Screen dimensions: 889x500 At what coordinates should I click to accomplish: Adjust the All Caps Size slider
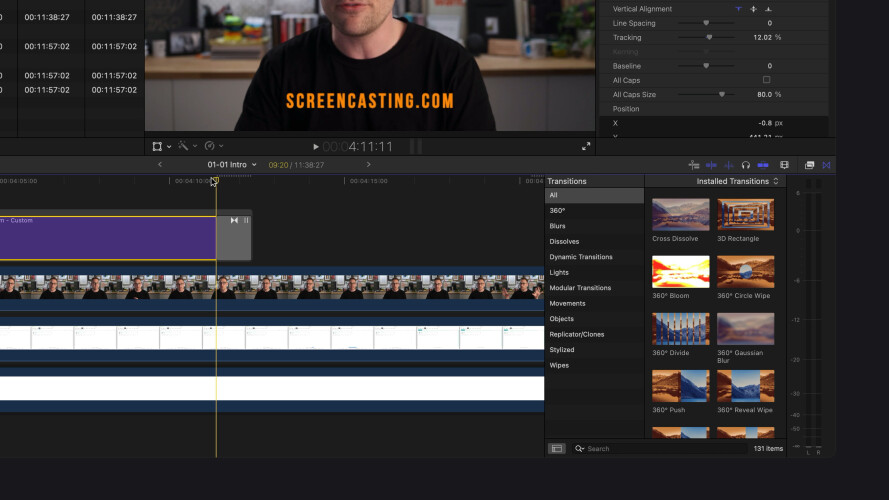722,95
